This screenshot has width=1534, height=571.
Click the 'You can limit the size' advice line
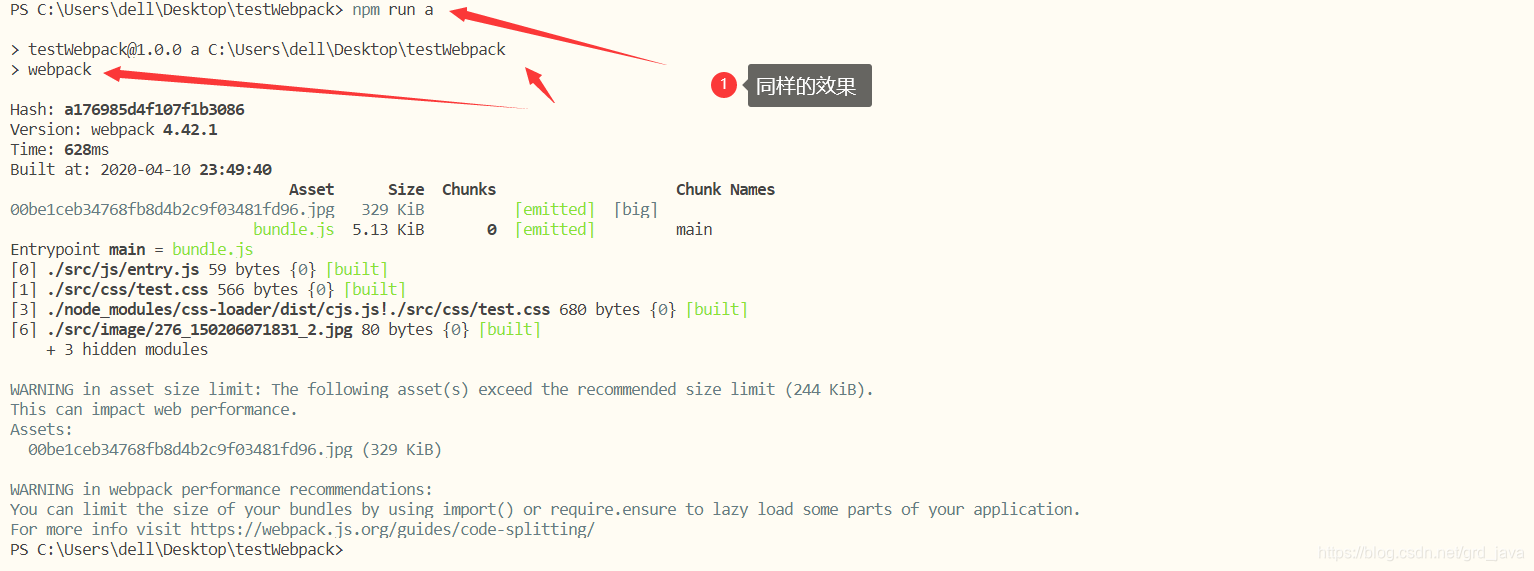click(545, 510)
